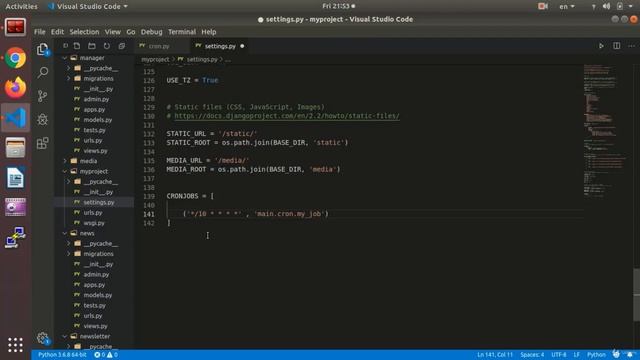Open the File menu
The width and height of the screenshot is (640, 360).
pyautogui.click(x=40, y=32)
